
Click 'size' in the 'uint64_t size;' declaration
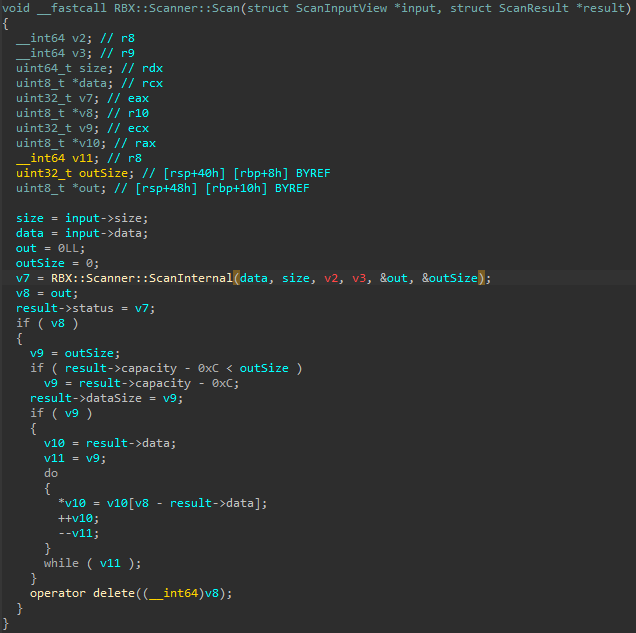click(x=93, y=68)
